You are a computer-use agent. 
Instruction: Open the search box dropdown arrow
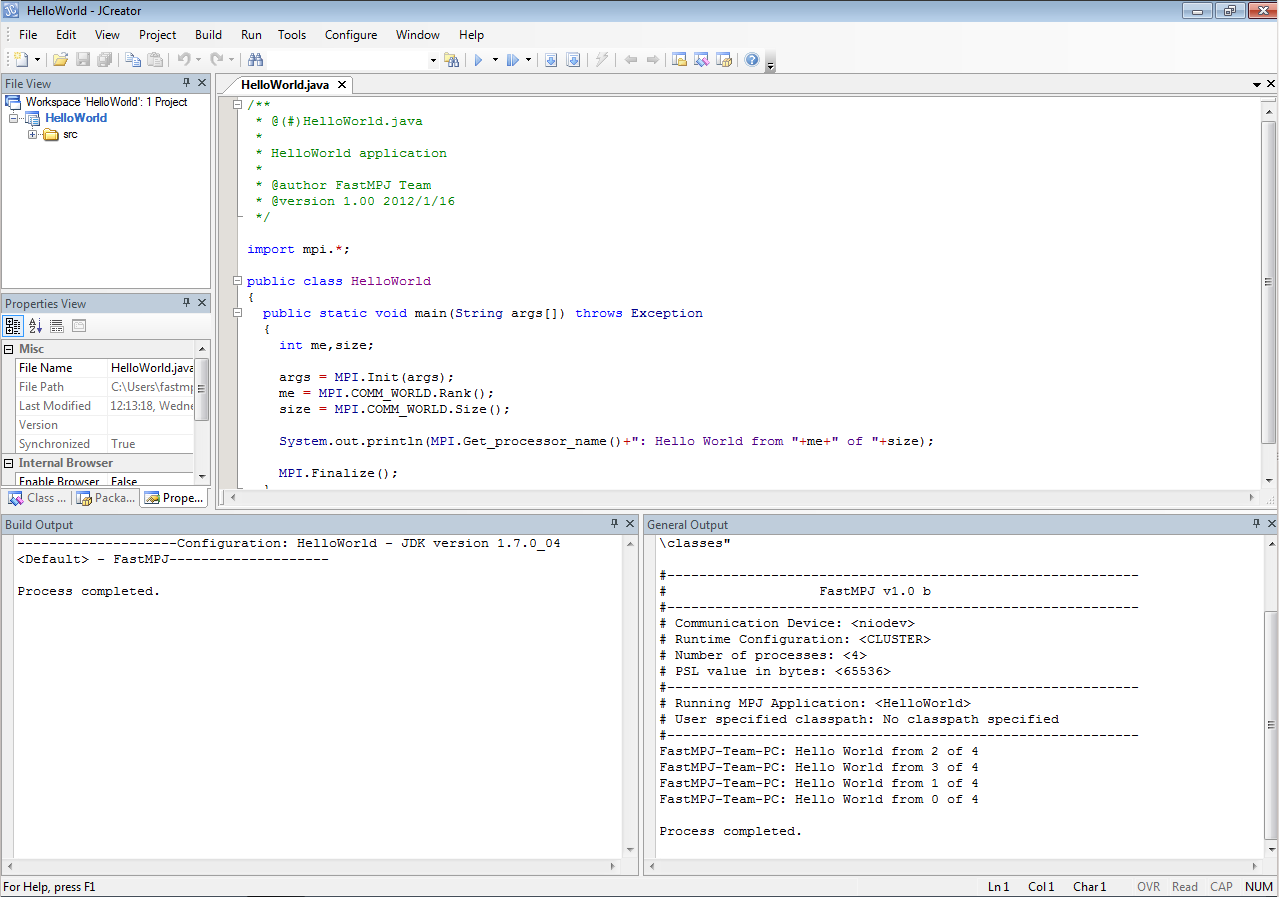[x=433, y=60]
